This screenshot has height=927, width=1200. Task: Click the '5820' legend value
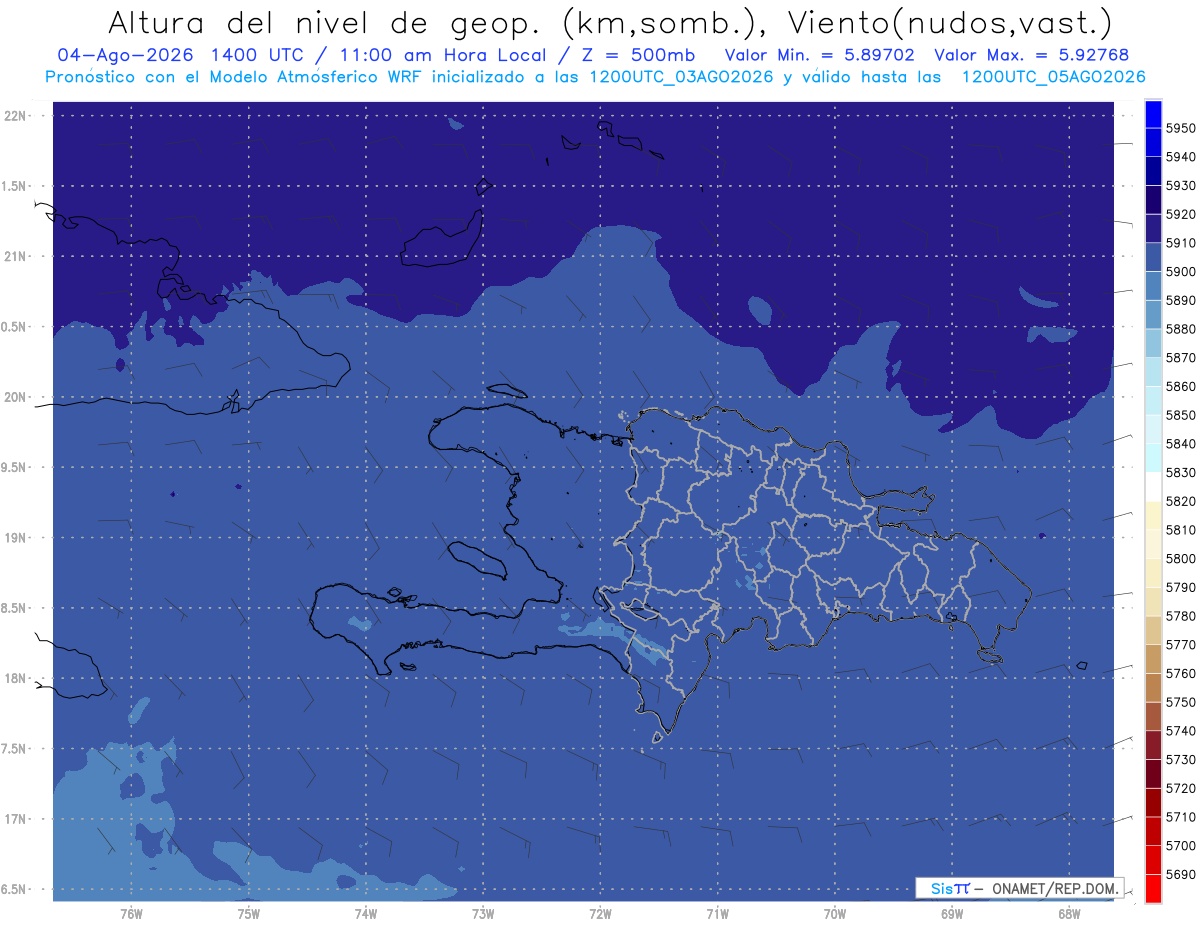click(x=1181, y=501)
